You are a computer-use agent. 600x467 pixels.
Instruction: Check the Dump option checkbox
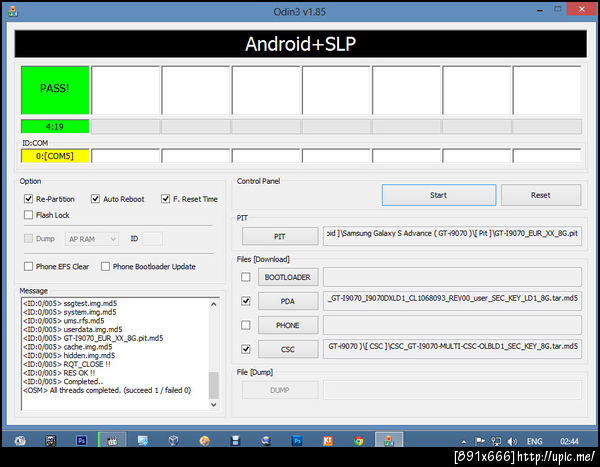tap(28, 238)
